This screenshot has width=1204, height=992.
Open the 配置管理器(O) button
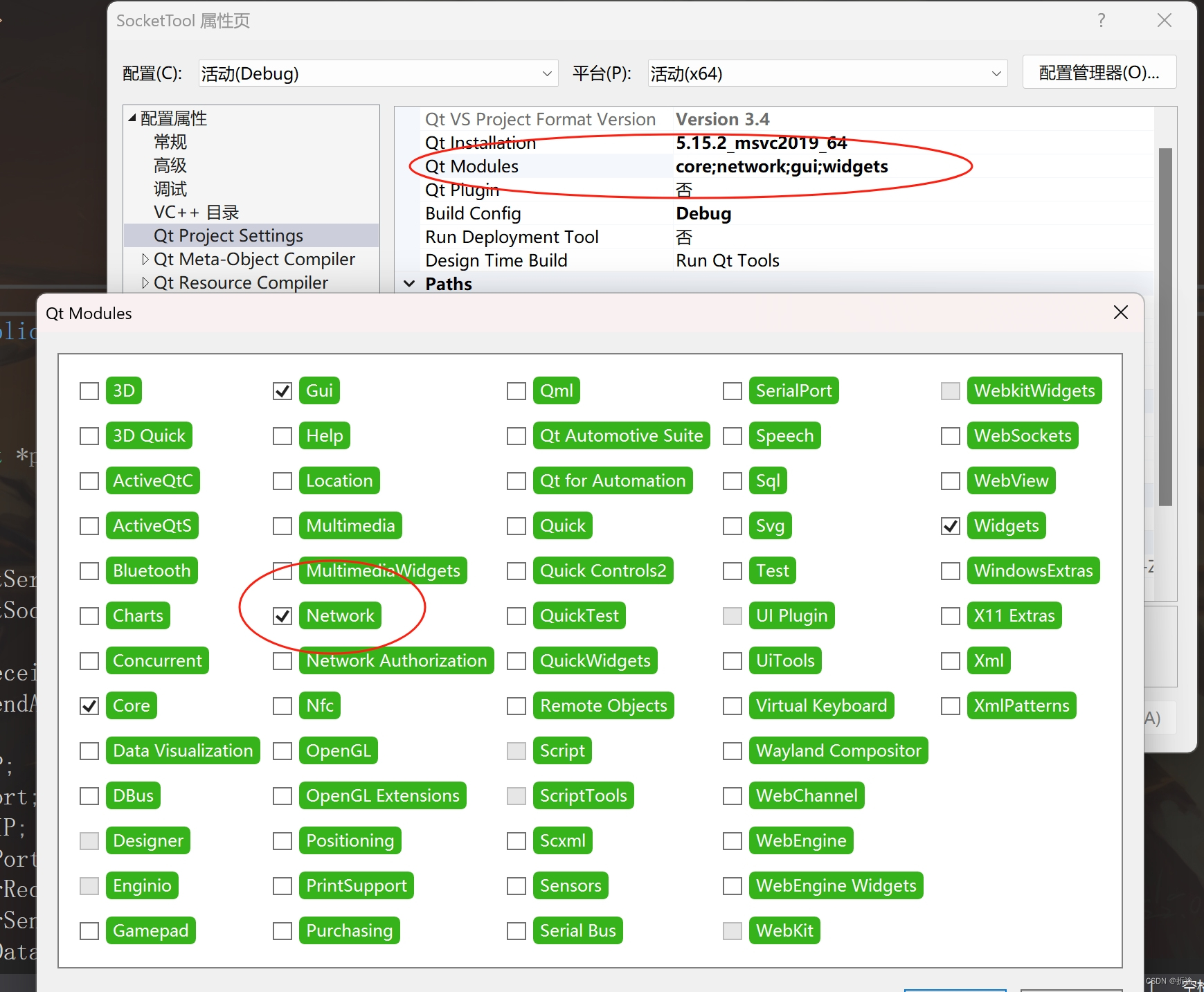(1099, 73)
